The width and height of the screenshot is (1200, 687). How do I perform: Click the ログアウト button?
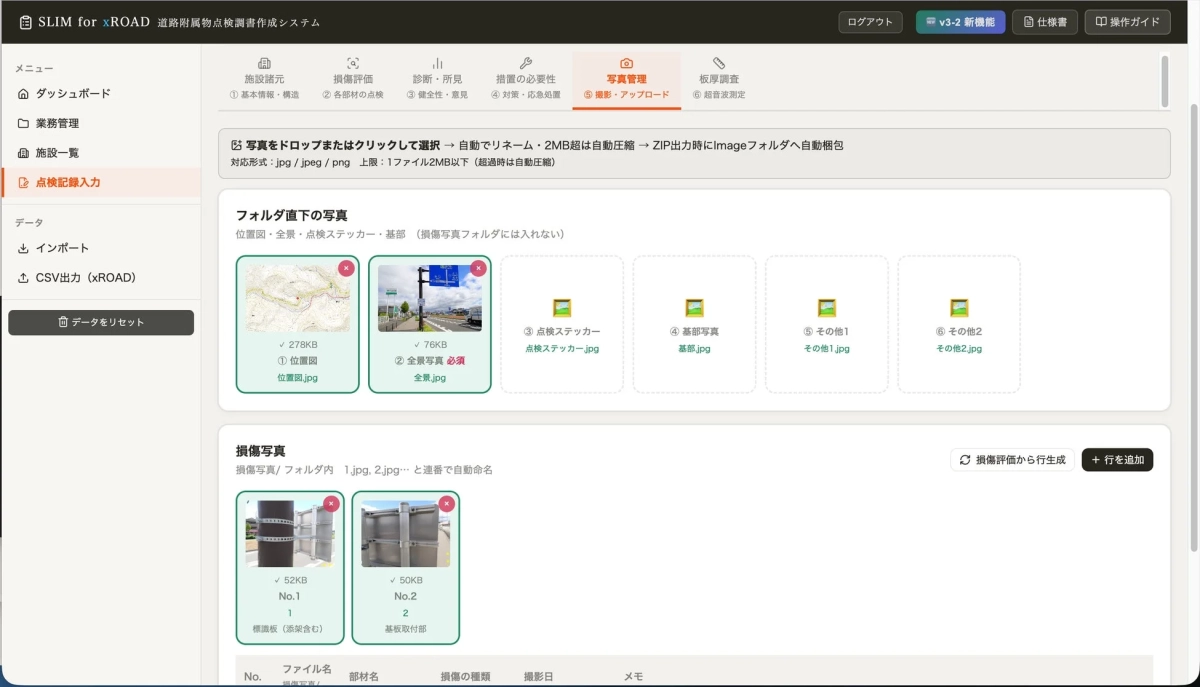(870, 22)
